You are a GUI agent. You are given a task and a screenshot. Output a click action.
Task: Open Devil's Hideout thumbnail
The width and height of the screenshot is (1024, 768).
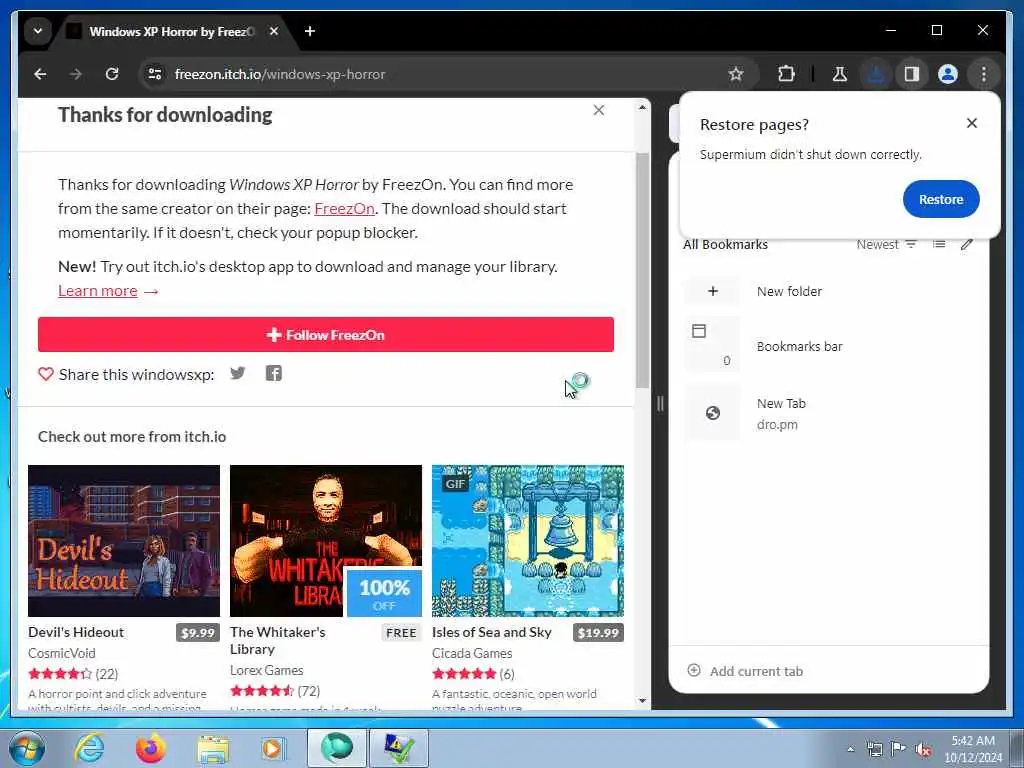(124, 541)
